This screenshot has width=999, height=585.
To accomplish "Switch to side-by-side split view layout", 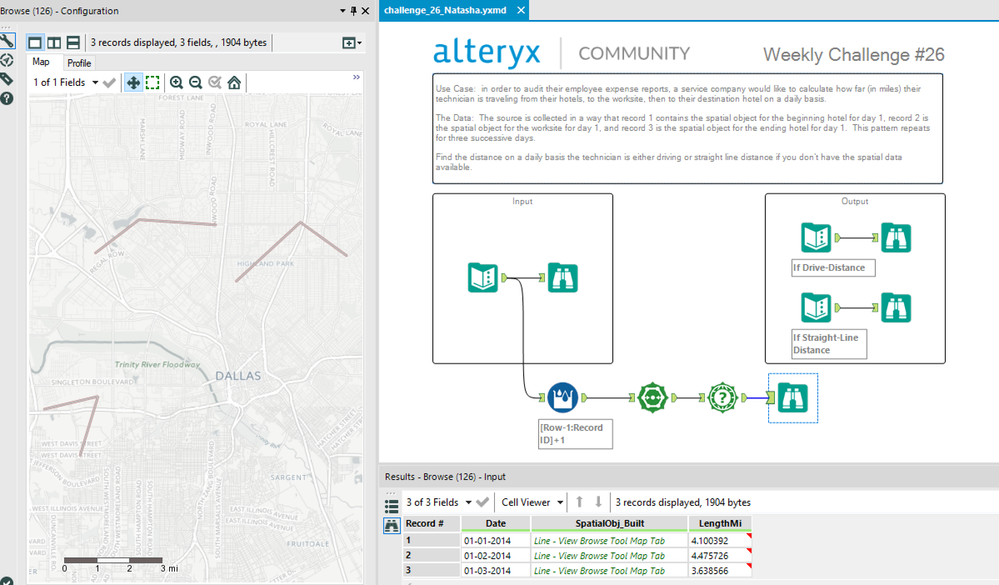I will coord(54,43).
